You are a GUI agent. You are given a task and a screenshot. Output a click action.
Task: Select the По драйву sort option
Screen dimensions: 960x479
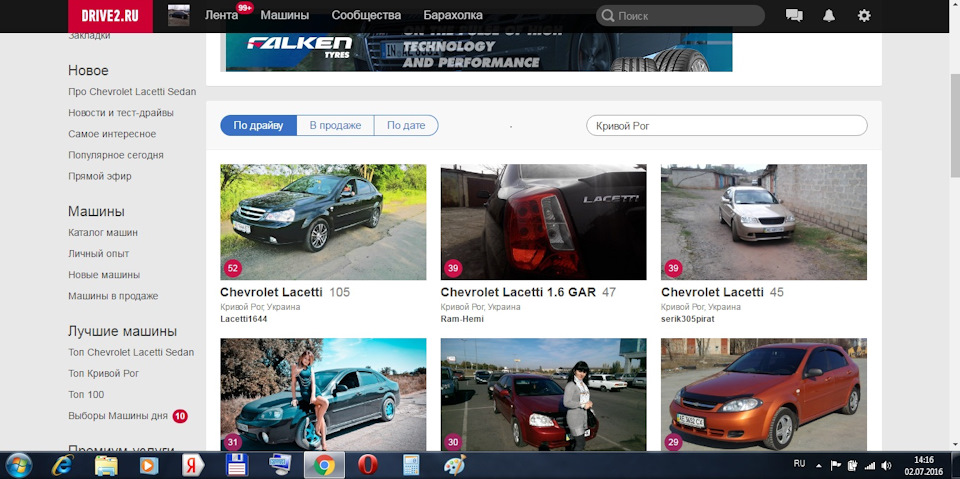pos(258,126)
